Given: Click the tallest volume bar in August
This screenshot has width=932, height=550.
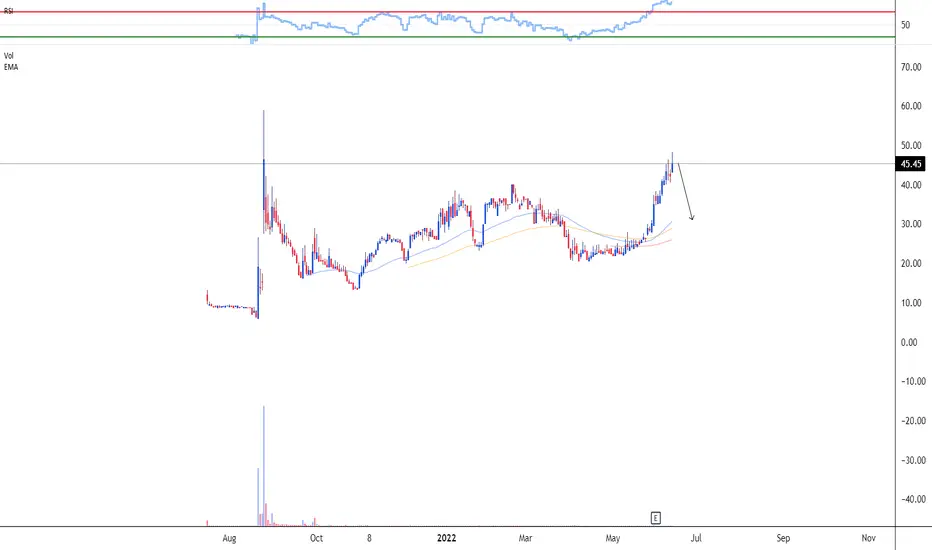Looking at the screenshot, I should point(263,466).
